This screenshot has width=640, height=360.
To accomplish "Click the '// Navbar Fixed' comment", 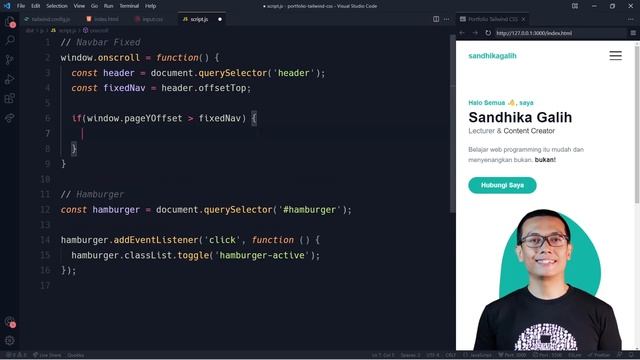I will 100,42.
